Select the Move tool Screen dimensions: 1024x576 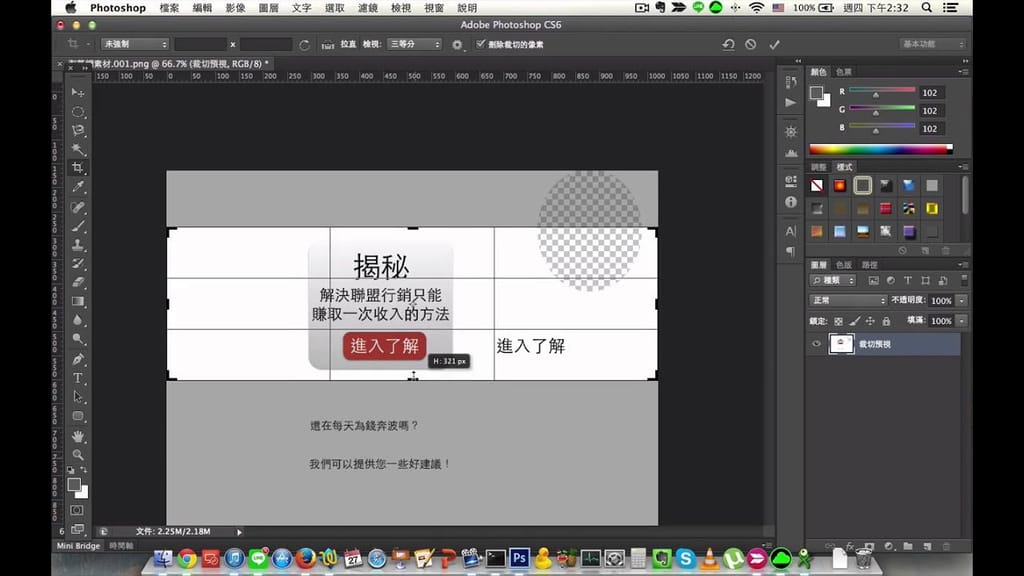point(78,93)
